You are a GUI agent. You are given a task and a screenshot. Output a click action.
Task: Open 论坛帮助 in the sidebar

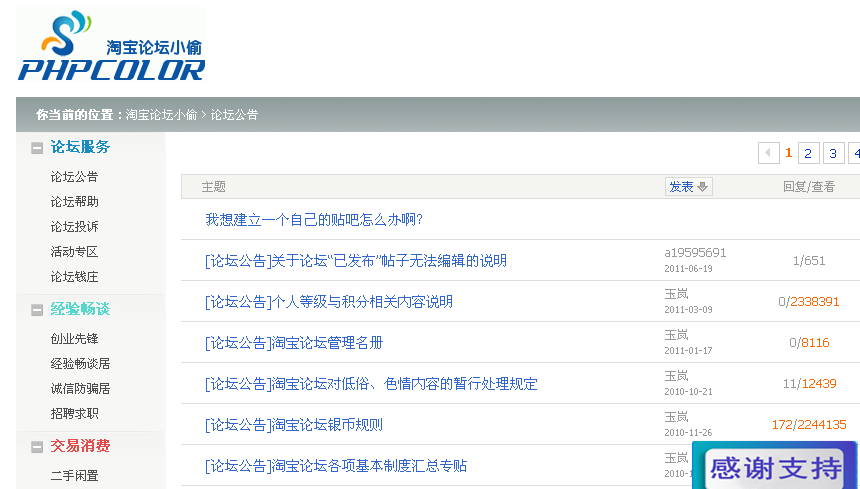[74, 202]
